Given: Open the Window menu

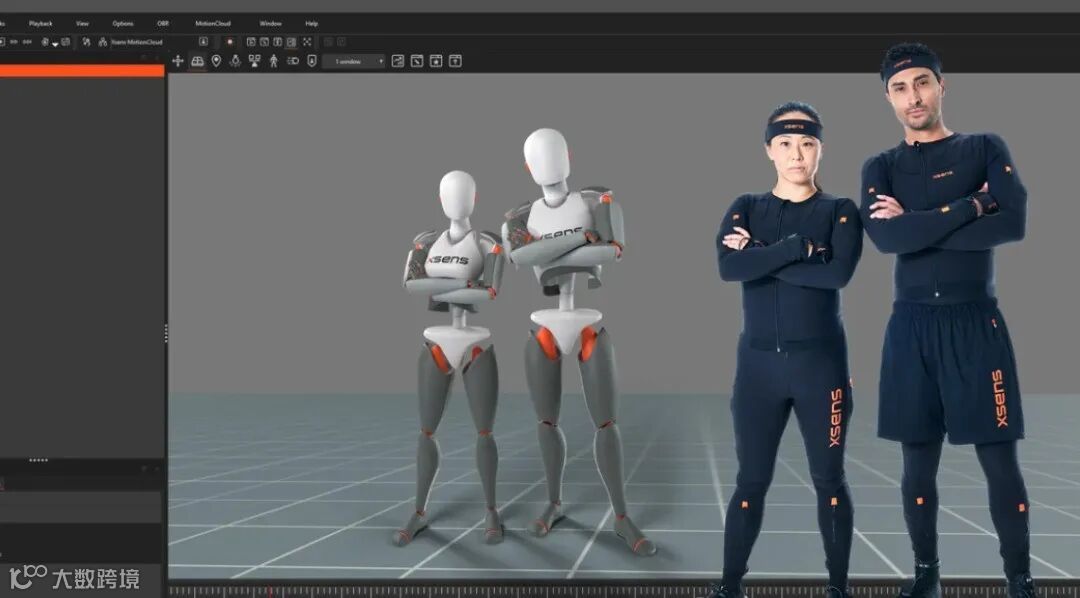Looking at the screenshot, I should (x=271, y=23).
